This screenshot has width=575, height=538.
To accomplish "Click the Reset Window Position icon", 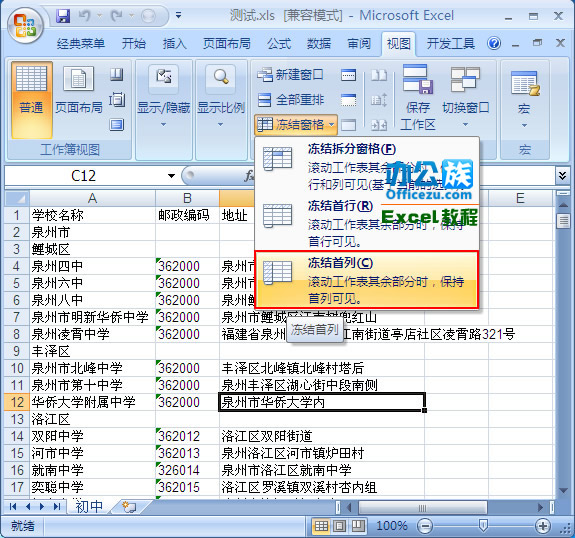I will pos(379,125).
